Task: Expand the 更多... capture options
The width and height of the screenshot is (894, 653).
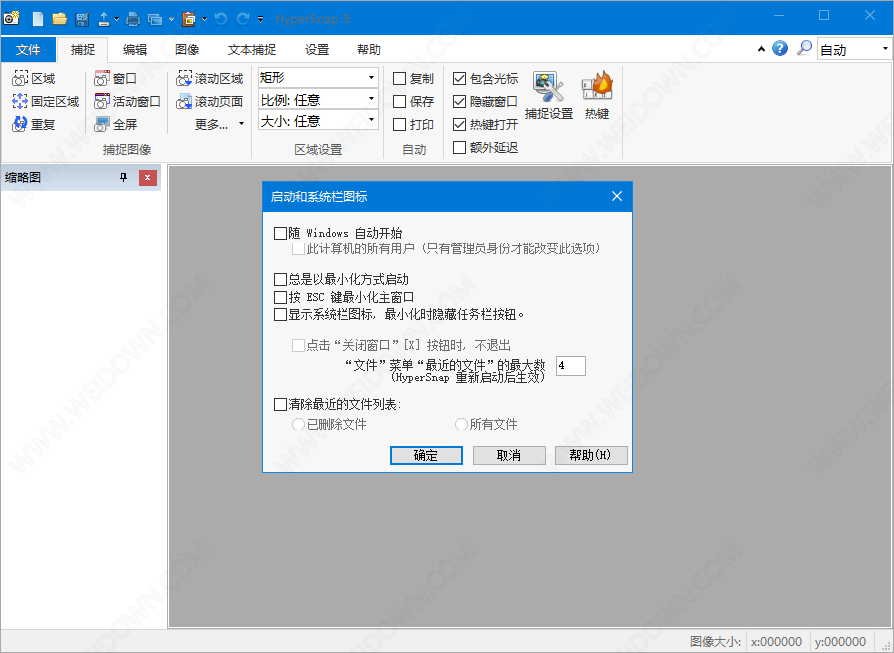Action: coord(219,124)
